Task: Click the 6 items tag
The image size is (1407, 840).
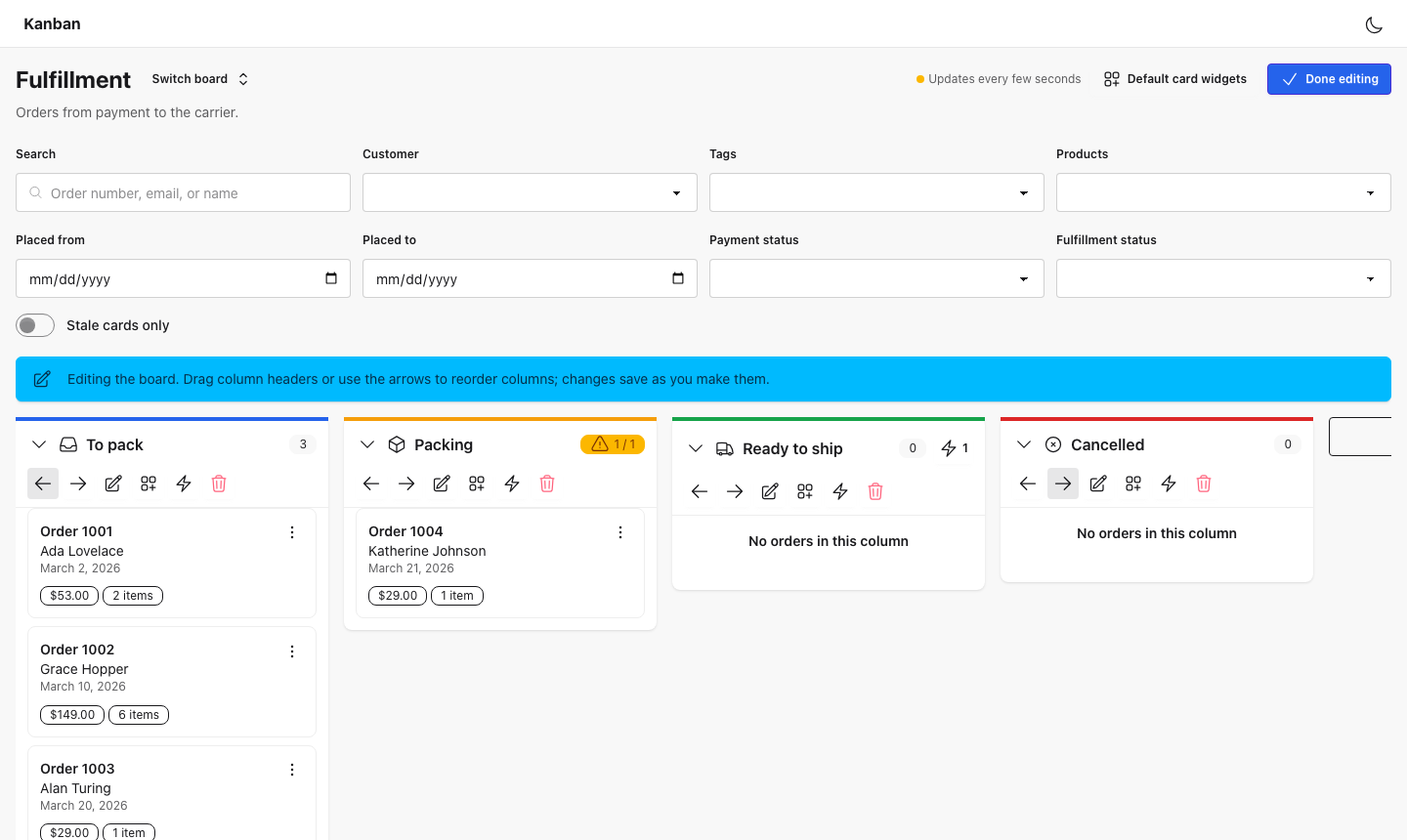Action: (139, 715)
